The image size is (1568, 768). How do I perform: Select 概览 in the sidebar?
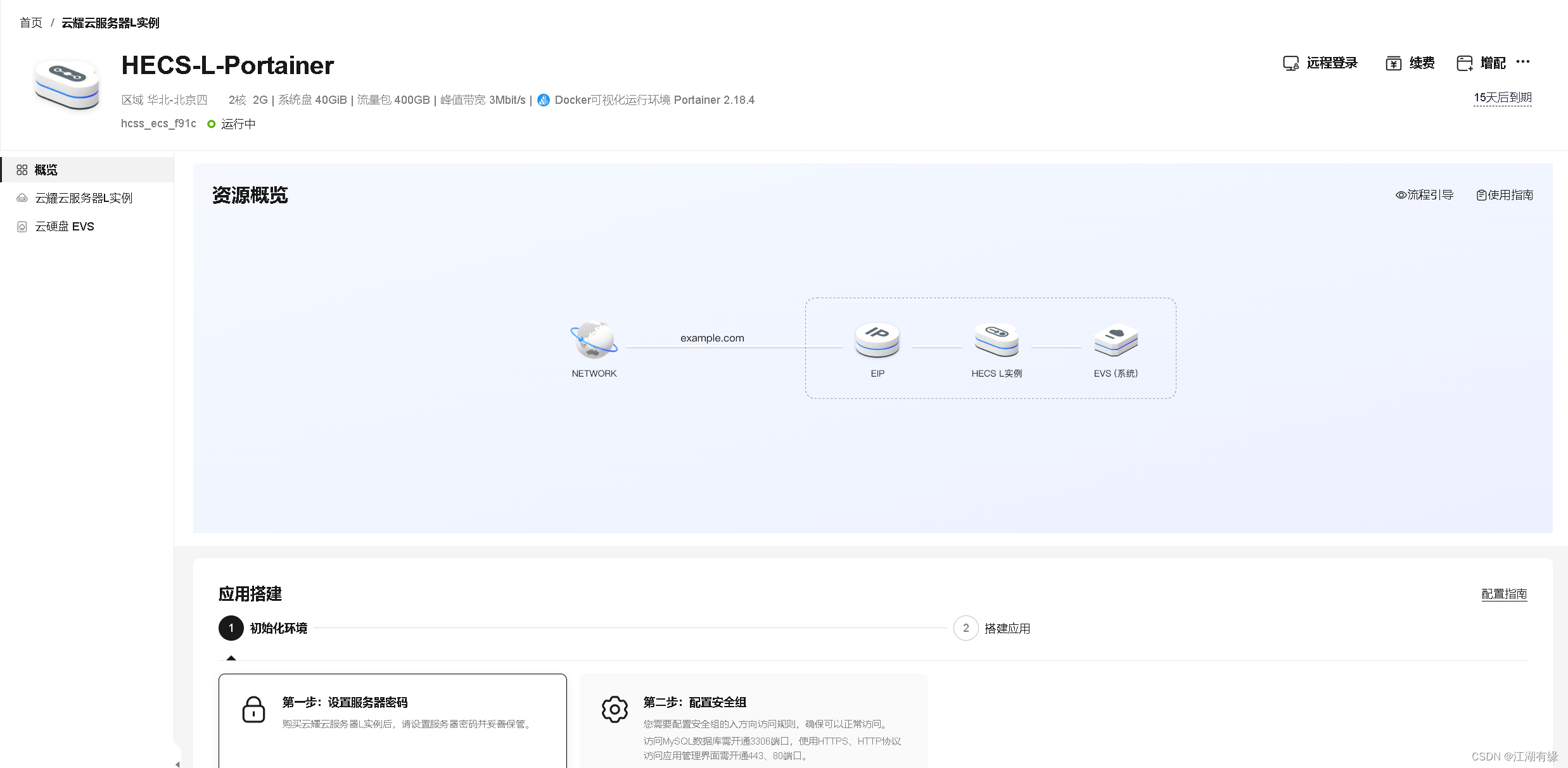tap(46, 170)
